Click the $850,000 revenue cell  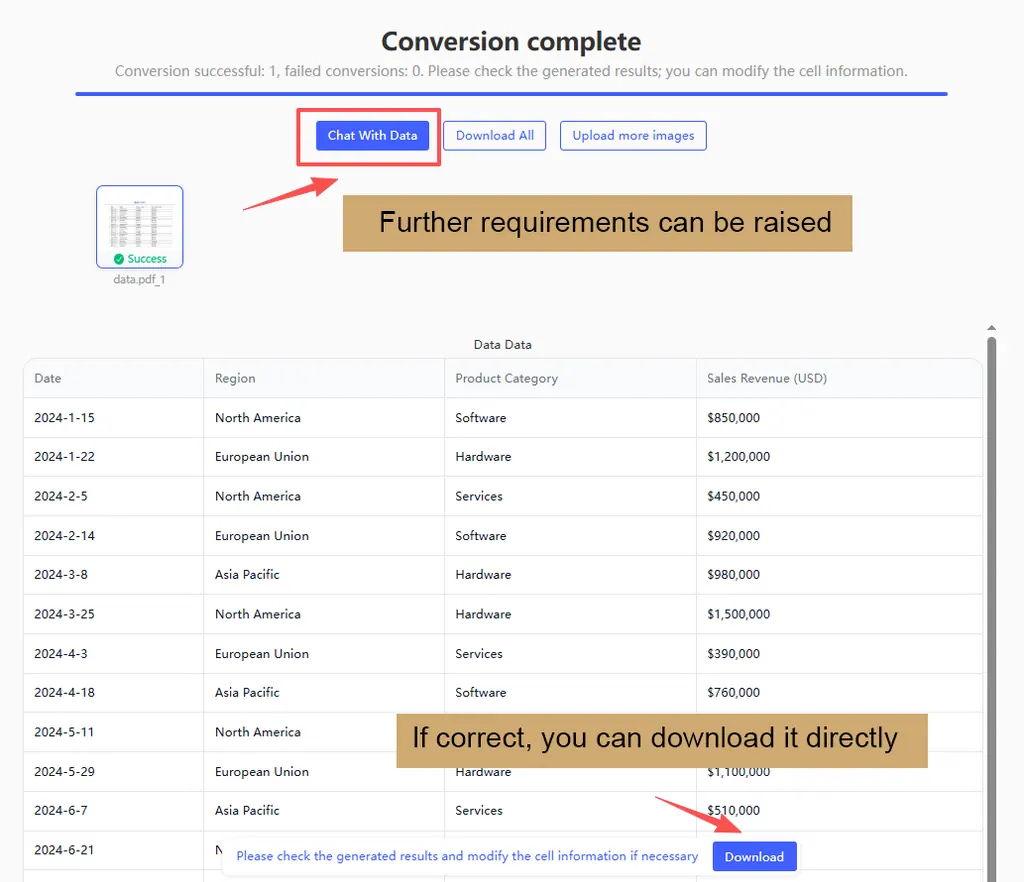(x=733, y=418)
